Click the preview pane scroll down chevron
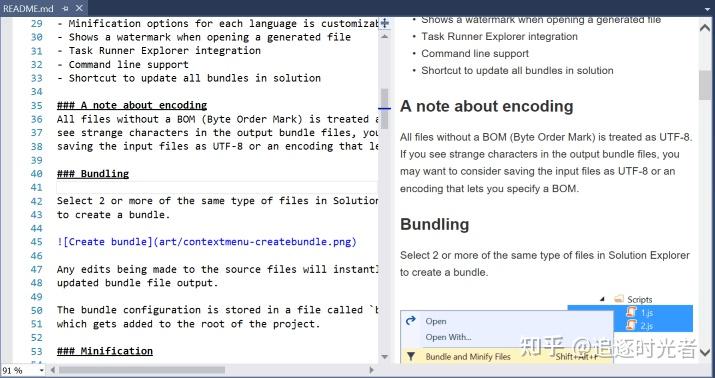Screen dimensions: 715x378 [x=705, y=352]
